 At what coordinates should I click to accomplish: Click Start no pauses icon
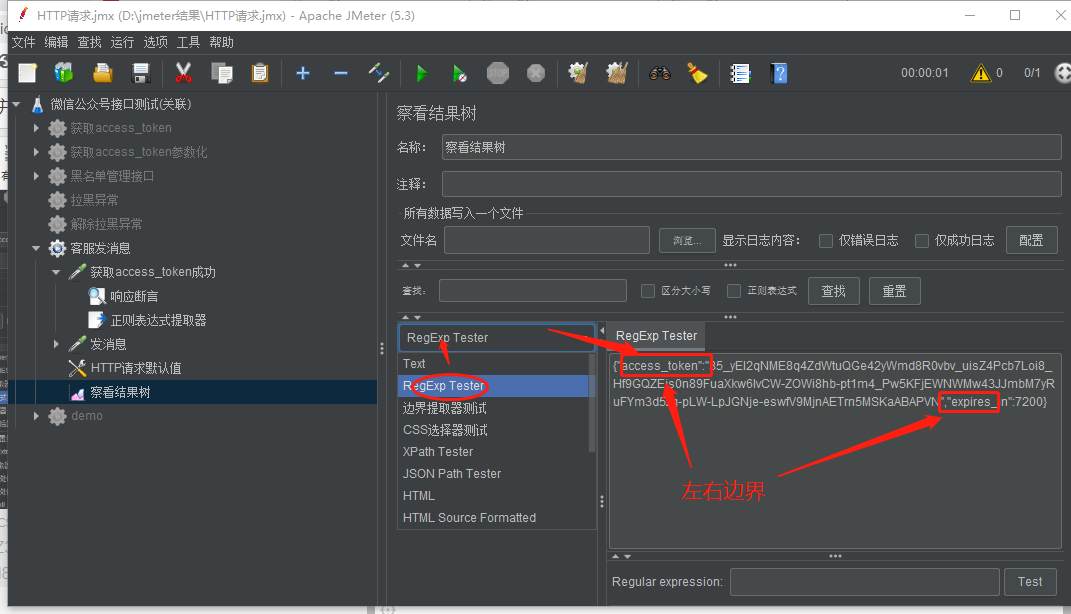point(460,73)
